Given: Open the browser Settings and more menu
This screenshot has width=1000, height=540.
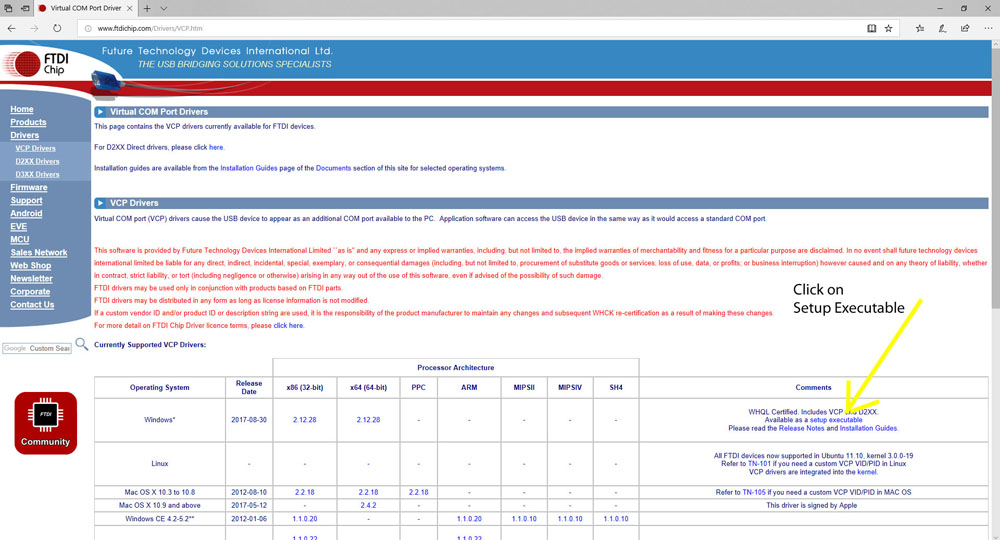Looking at the screenshot, I should 988,28.
